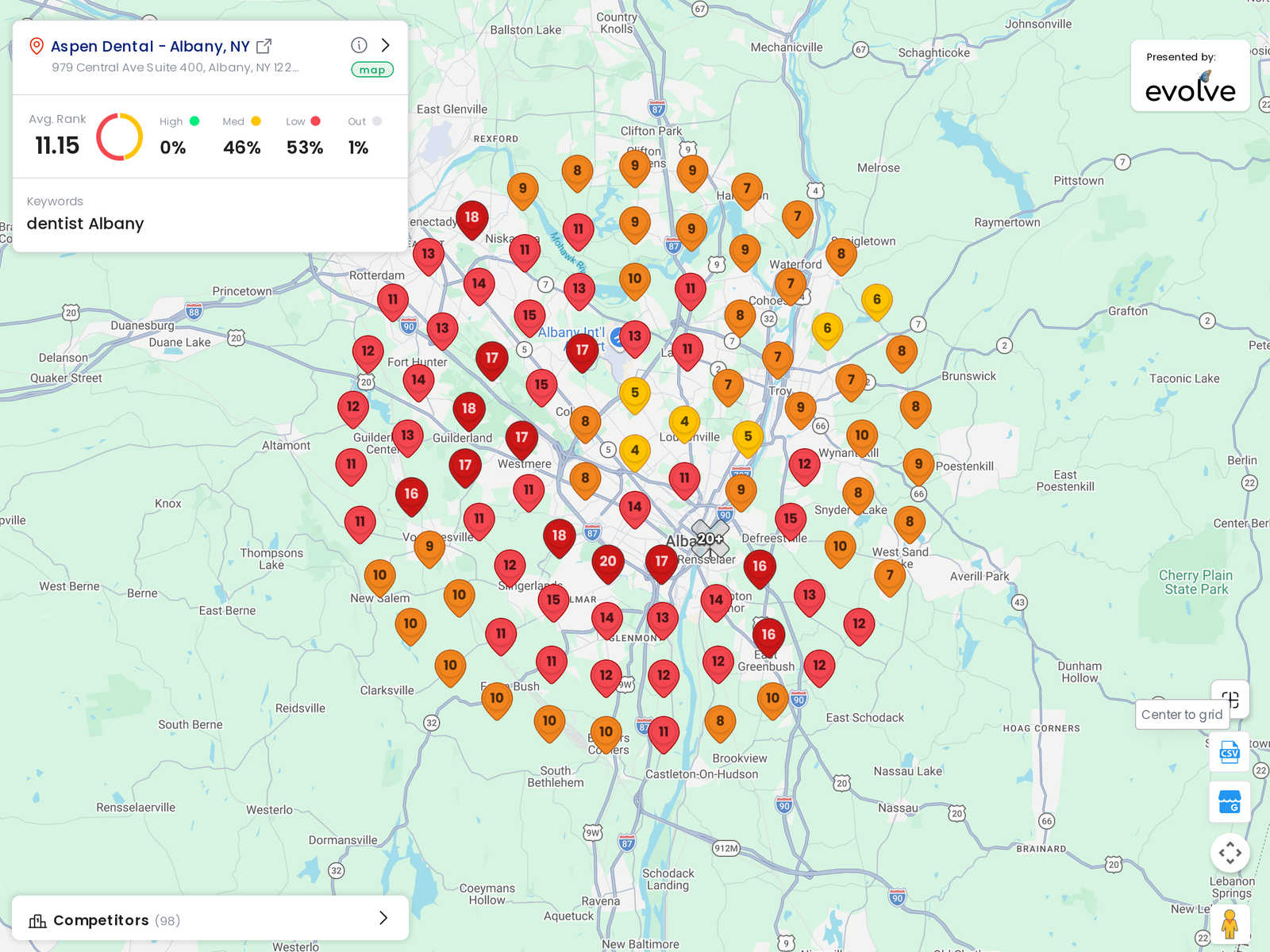Open Aspen Dental - Albany, NY link
This screenshot has width=1270, height=952.
[150, 46]
